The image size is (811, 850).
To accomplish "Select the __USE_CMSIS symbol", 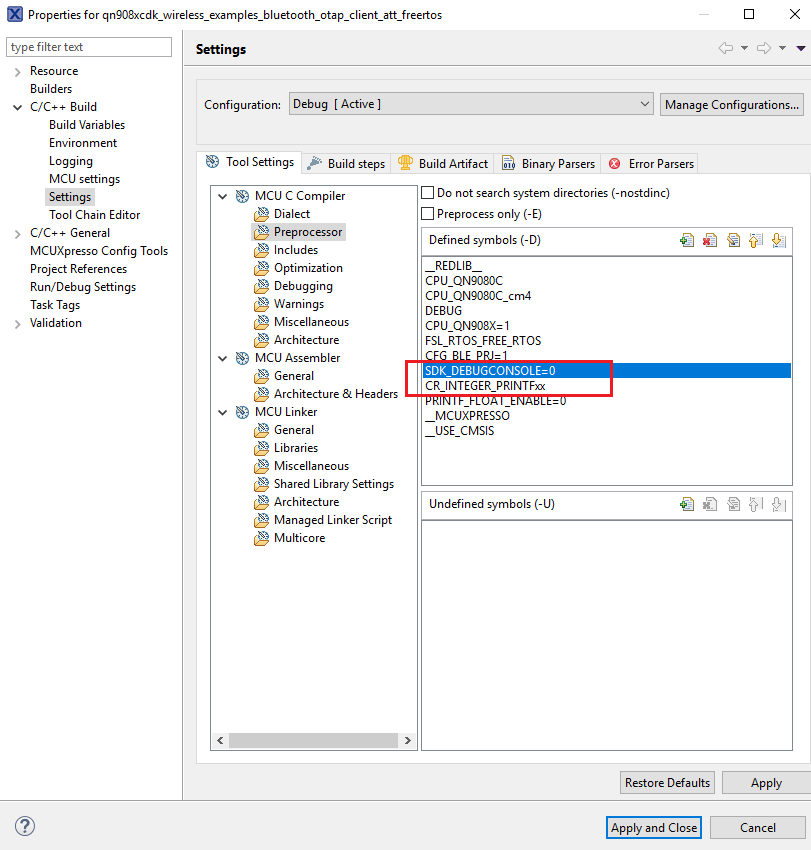I will click(x=459, y=431).
